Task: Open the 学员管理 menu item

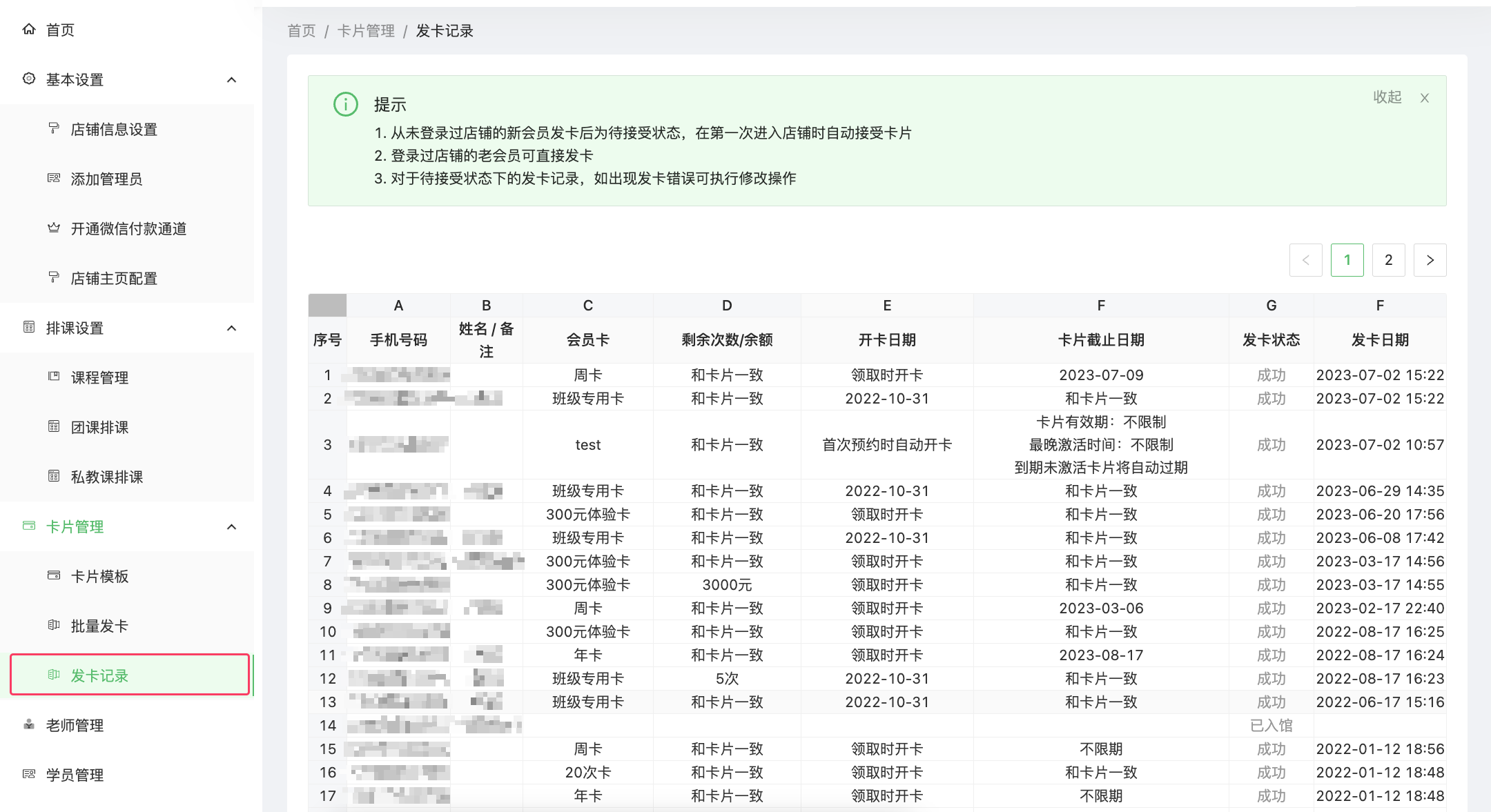Action: pos(127,775)
